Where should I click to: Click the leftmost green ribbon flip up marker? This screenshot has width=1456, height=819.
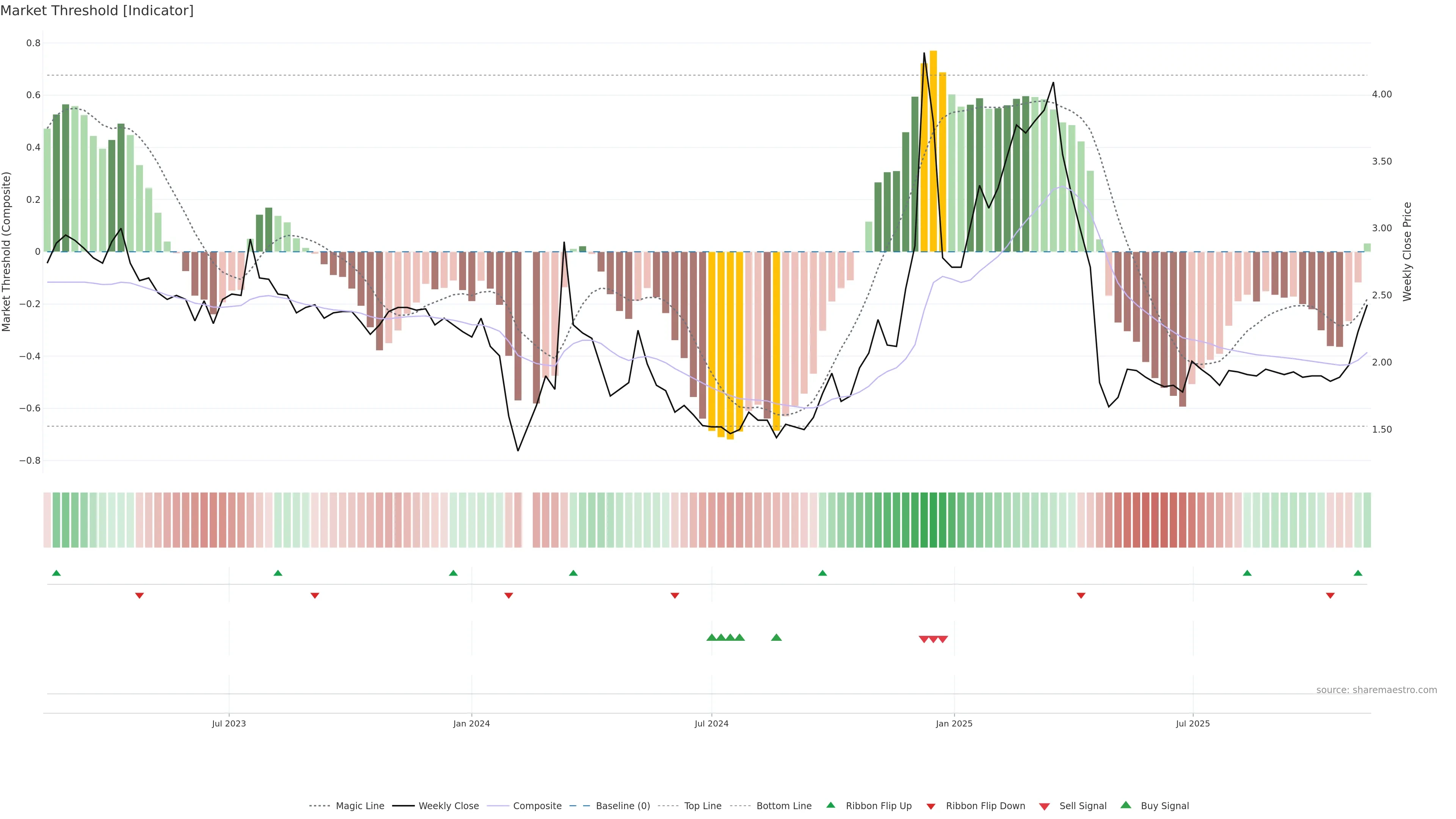[56, 573]
